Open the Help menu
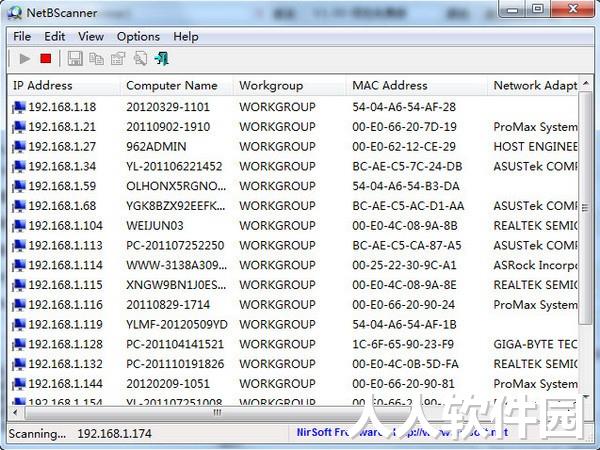600x450 pixels. point(186,37)
